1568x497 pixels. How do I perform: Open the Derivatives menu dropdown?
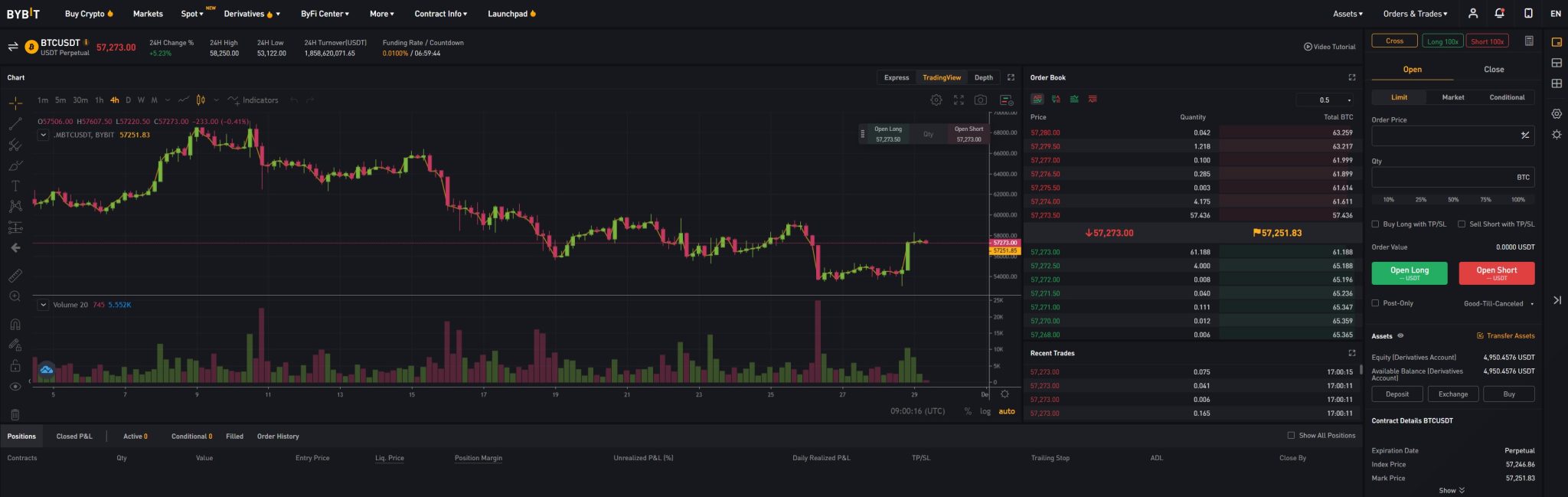[x=252, y=14]
